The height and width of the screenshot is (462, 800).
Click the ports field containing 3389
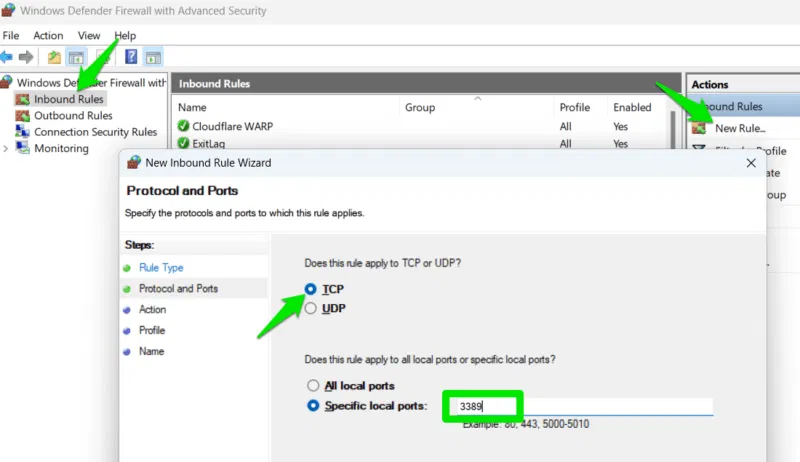[581, 406]
